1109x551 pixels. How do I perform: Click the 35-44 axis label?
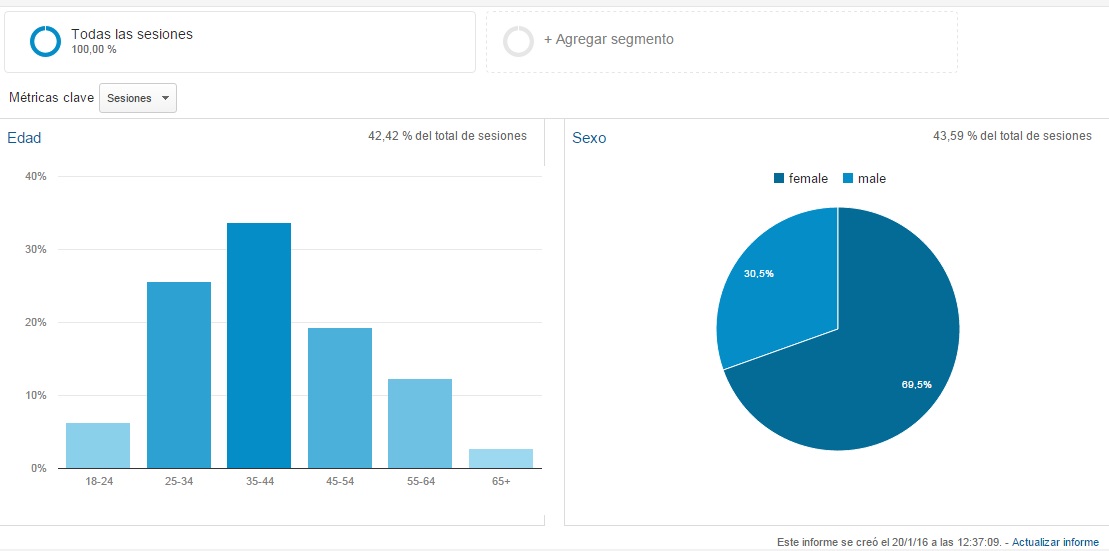259,481
